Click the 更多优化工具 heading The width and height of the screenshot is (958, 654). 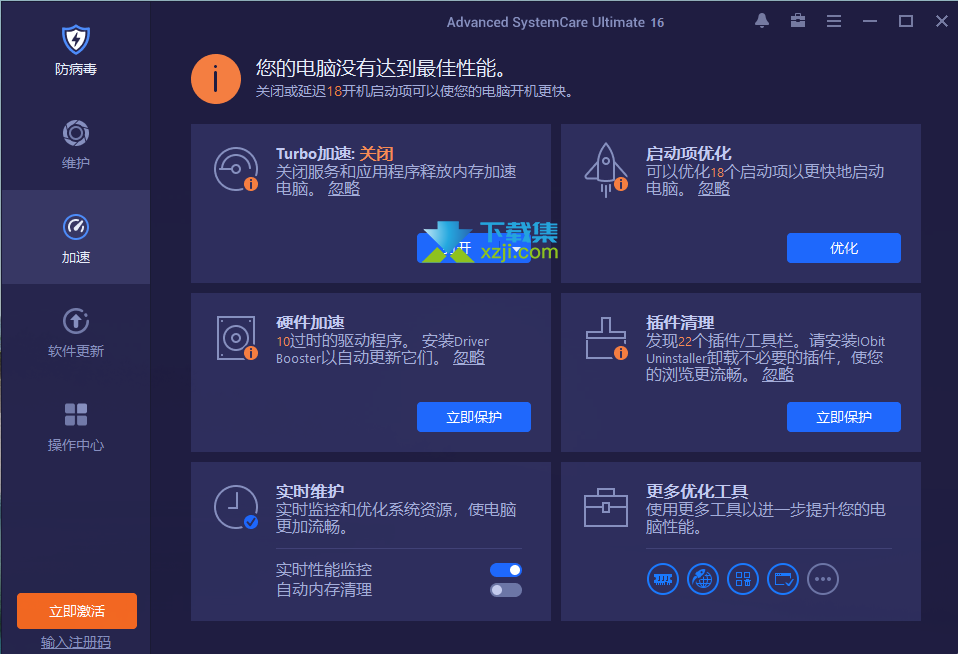[x=697, y=491]
